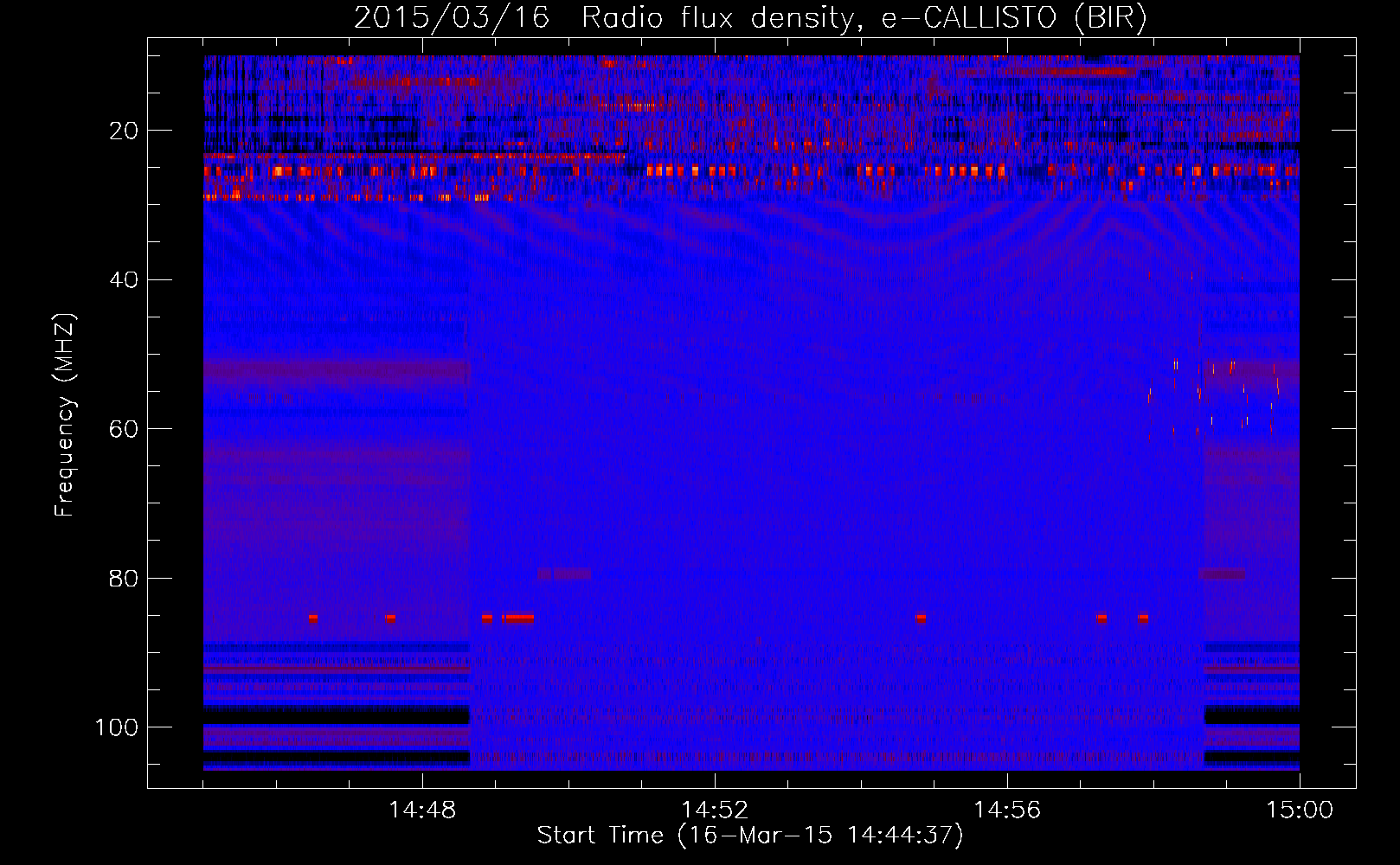The image size is (1400, 865).
Task: Click the red burst near 14:55 at 85 MHz
Action: point(920,618)
